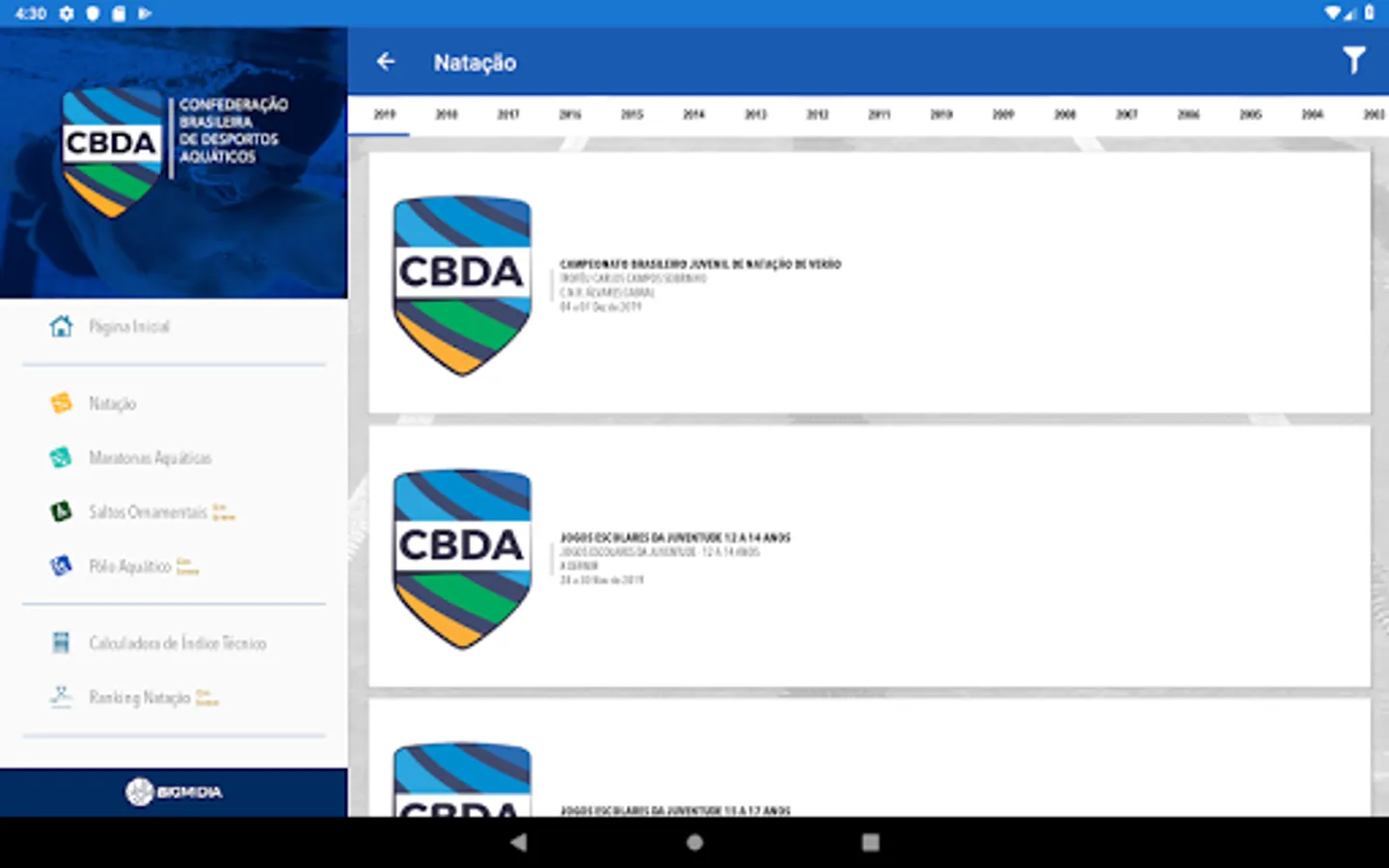Tap the CBDA logo on the Campeonato Brasileiro card
This screenshot has height=868, width=1389.
click(x=462, y=285)
